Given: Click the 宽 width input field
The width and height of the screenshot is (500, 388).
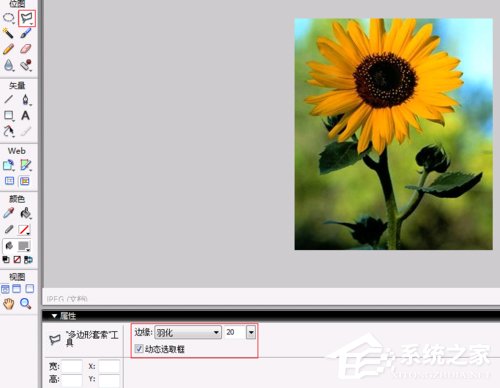Looking at the screenshot, I should pyautogui.click(x=72, y=366).
